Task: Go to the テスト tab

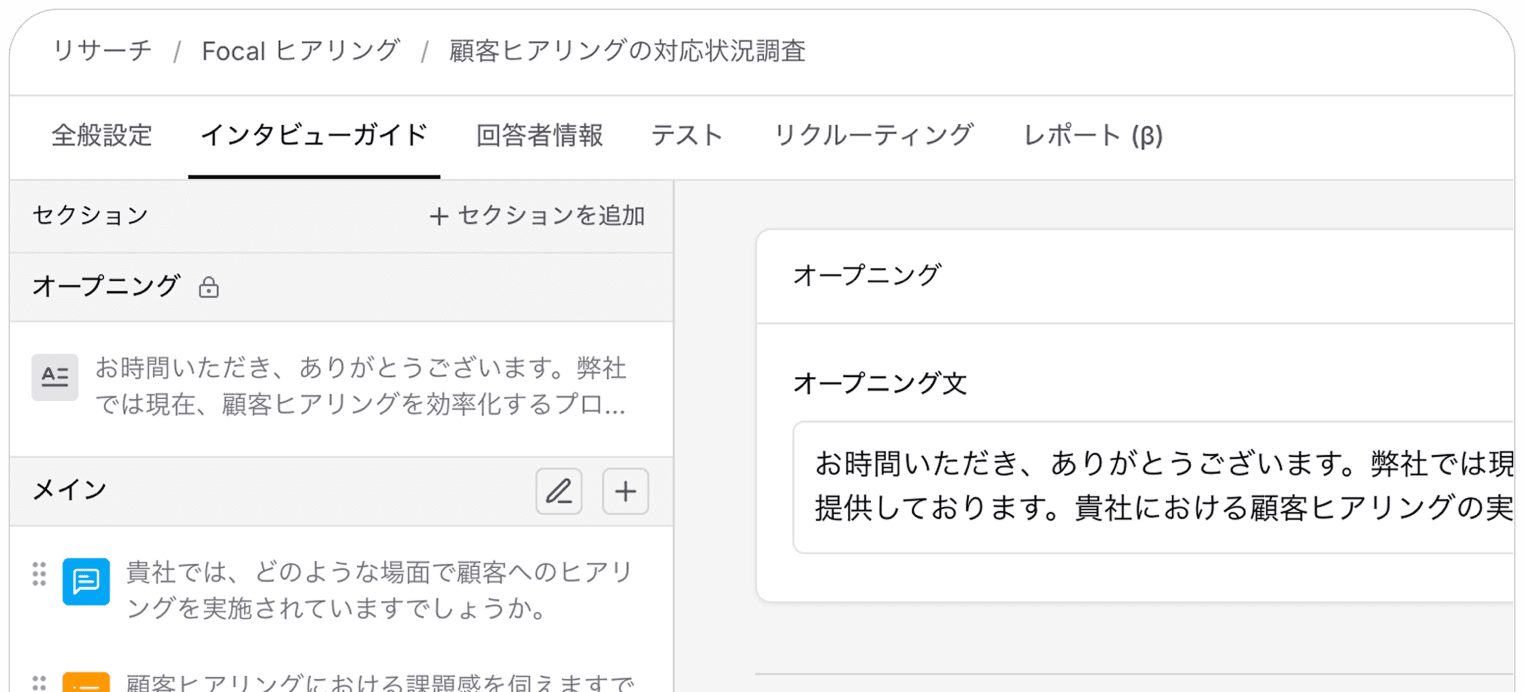Action: tap(687, 135)
